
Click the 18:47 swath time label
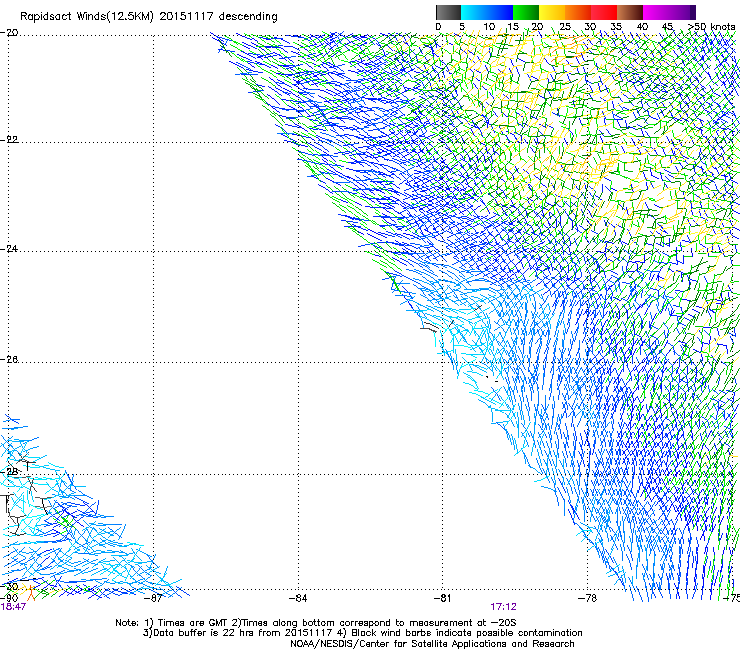point(13,607)
